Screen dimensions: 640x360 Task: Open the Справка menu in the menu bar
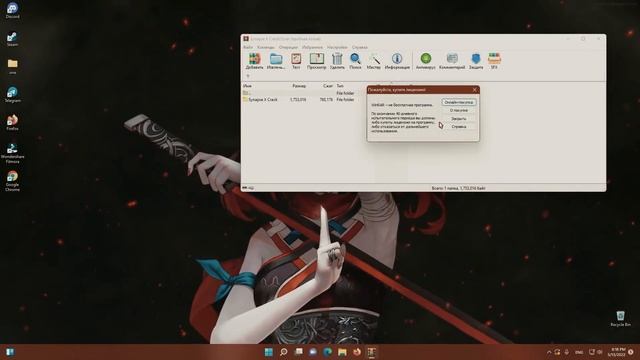tap(360, 47)
